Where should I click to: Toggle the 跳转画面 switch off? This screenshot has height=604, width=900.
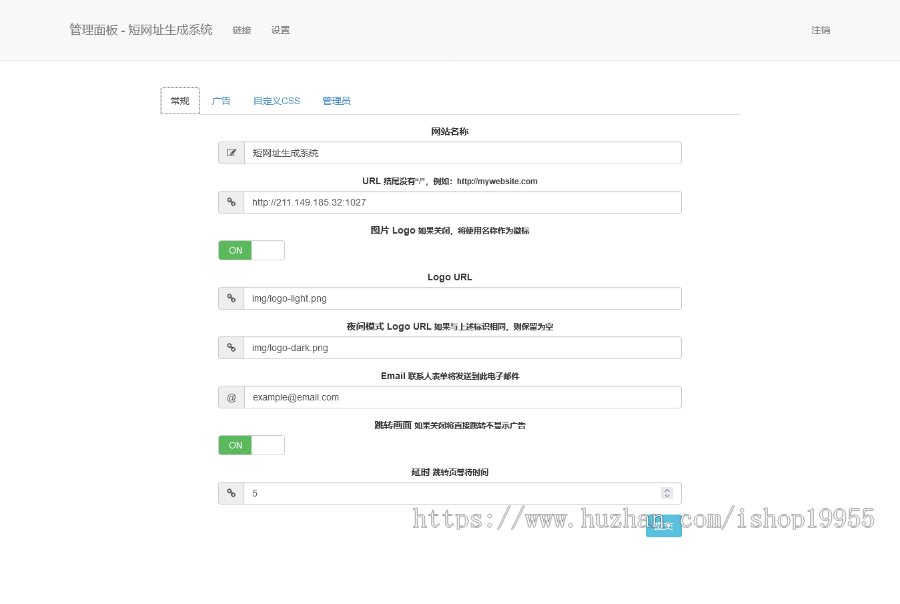[x=251, y=445]
